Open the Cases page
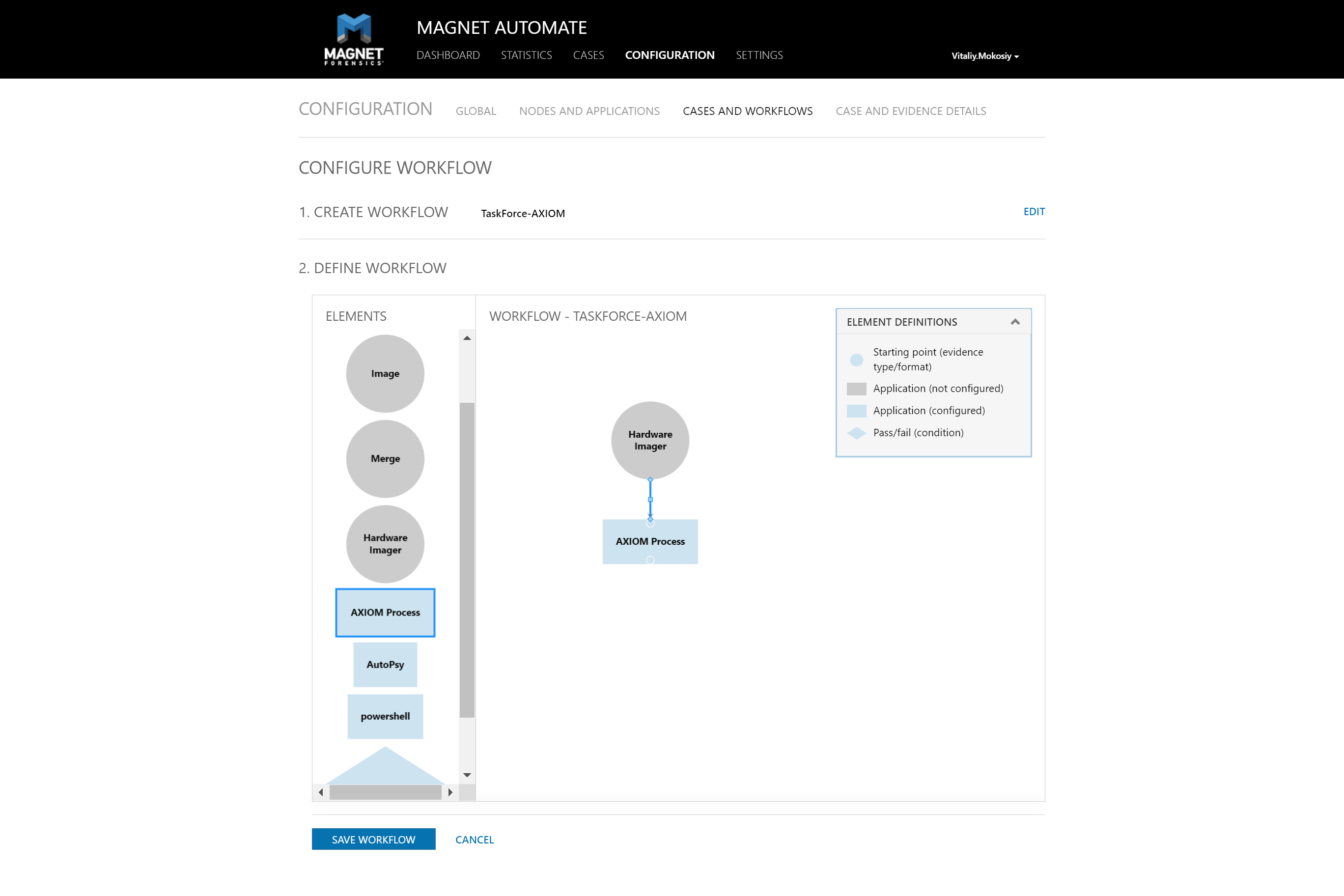The image size is (1344, 896). (588, 56)
